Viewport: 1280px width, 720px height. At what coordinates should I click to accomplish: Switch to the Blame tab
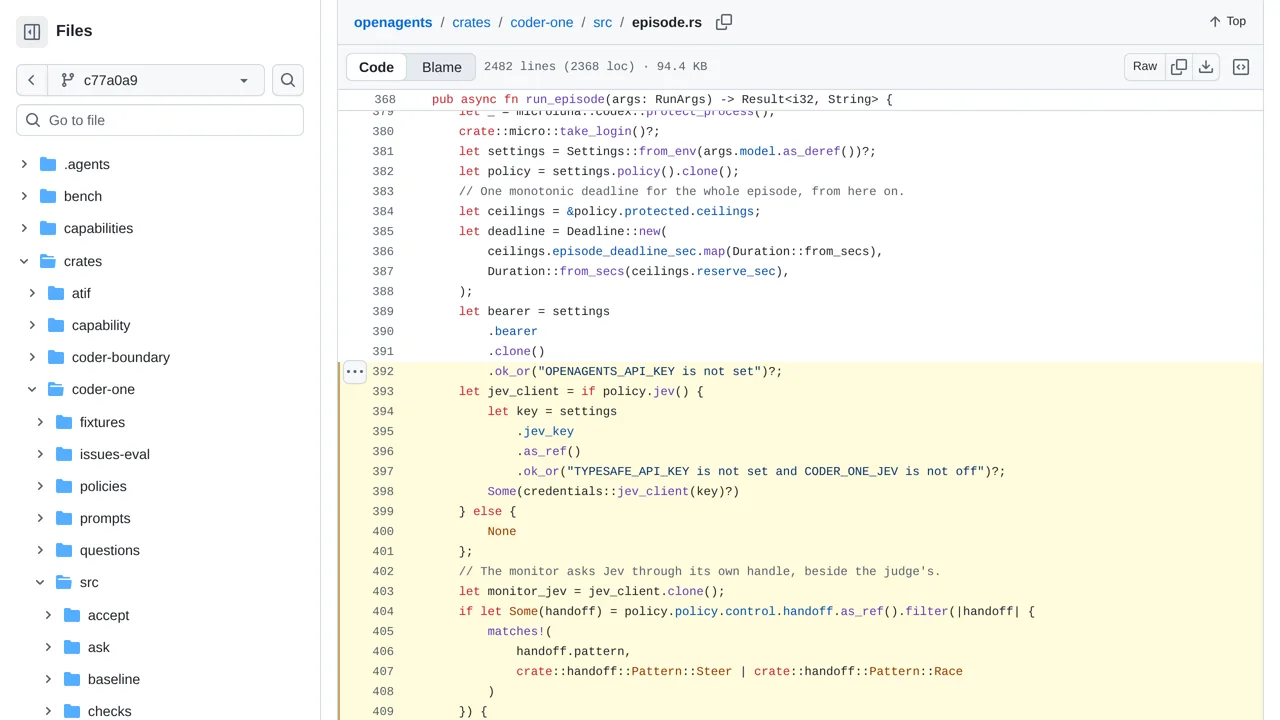click(442, 67)
